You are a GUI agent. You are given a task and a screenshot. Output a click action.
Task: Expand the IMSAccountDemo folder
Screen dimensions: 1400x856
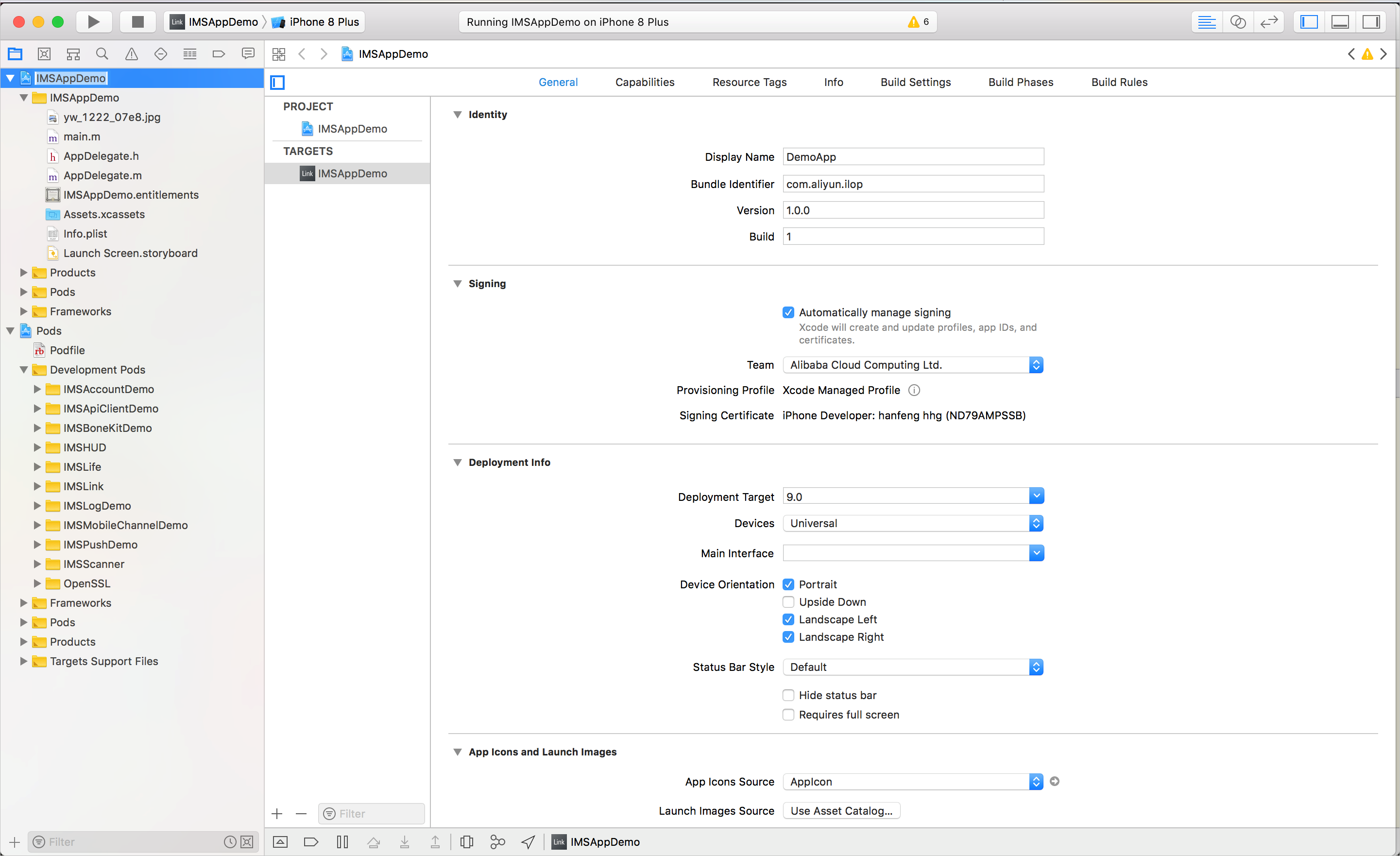(x=37, y=389)
